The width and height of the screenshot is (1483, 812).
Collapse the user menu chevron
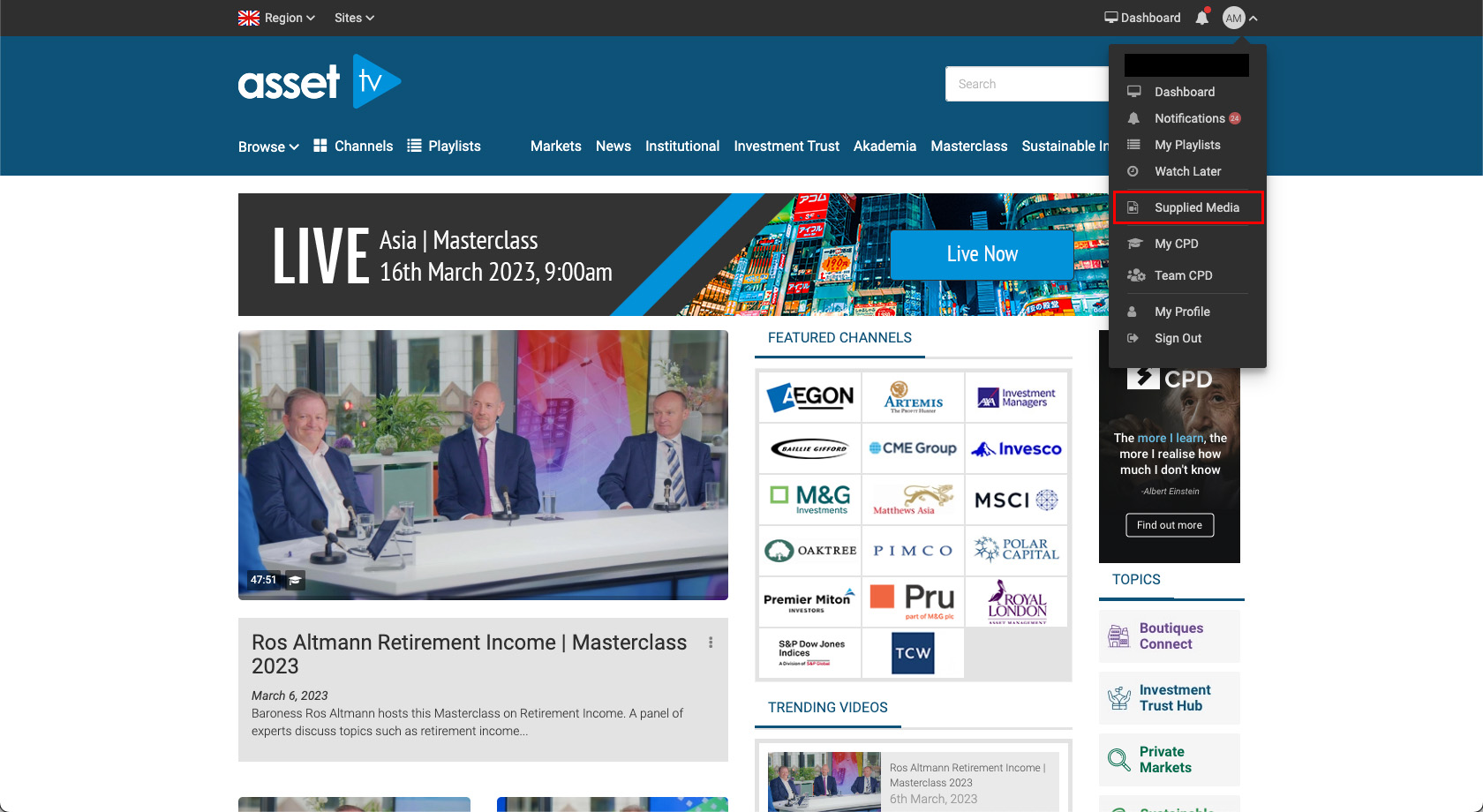[1253, 18]
